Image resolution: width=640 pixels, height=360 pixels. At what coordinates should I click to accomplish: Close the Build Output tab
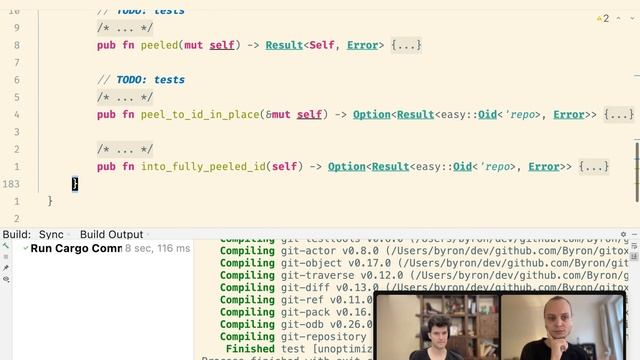coord(148,235)
